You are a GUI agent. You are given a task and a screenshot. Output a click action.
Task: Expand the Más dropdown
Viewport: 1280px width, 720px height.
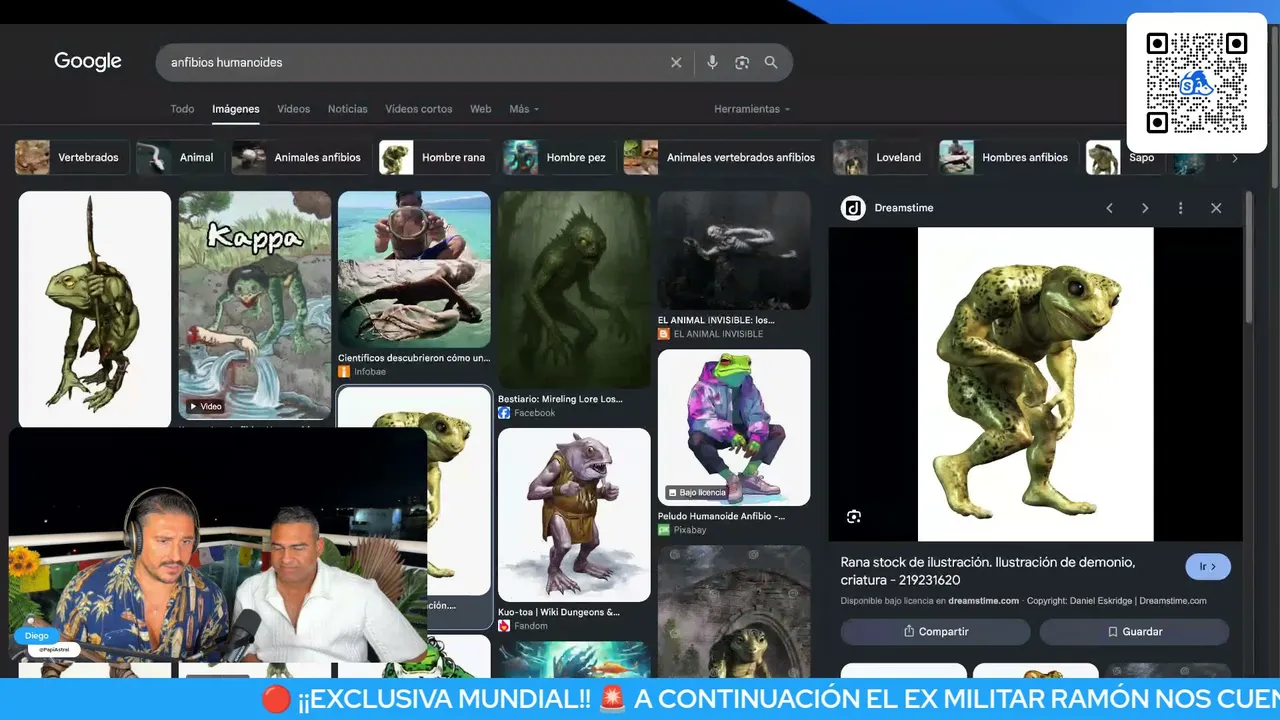(x=524, y=109)
